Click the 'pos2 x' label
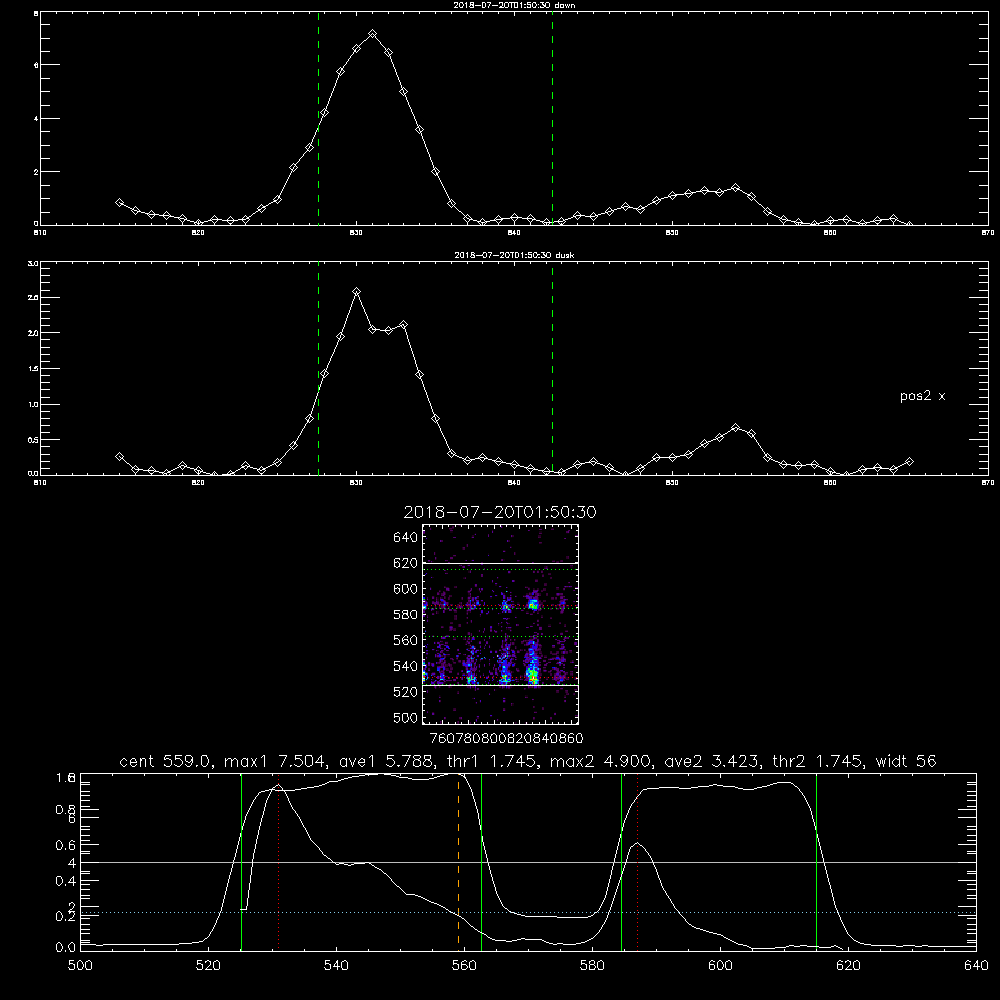The width and height of the screenshot is (1000, 1000). click(922, 396)
